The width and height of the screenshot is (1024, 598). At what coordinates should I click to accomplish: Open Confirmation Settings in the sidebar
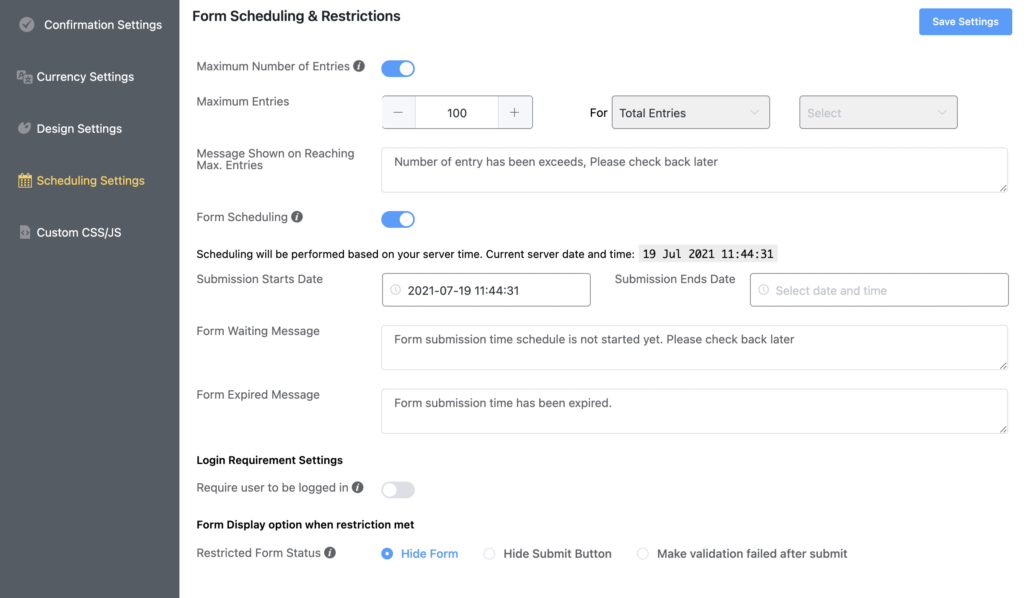(x=102, y=25)
